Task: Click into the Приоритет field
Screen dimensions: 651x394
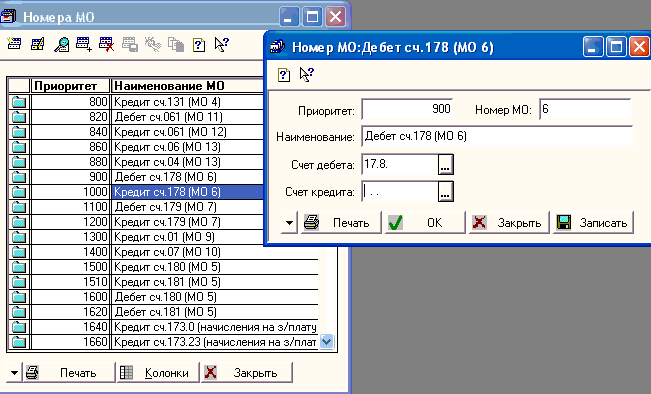Action: (x=407, y=109)
